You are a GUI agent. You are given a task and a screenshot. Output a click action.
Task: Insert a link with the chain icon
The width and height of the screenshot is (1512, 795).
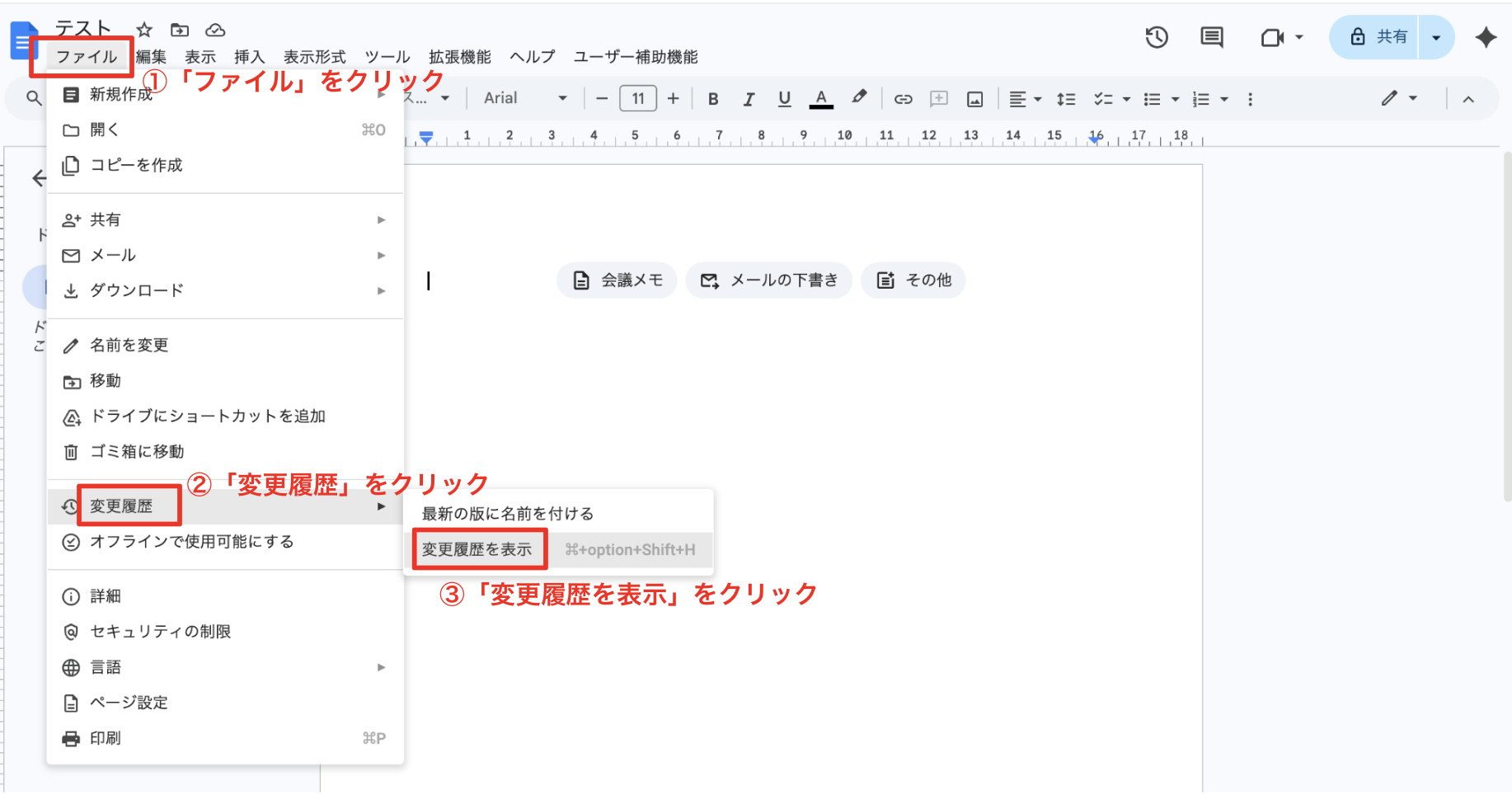[903, 99]
